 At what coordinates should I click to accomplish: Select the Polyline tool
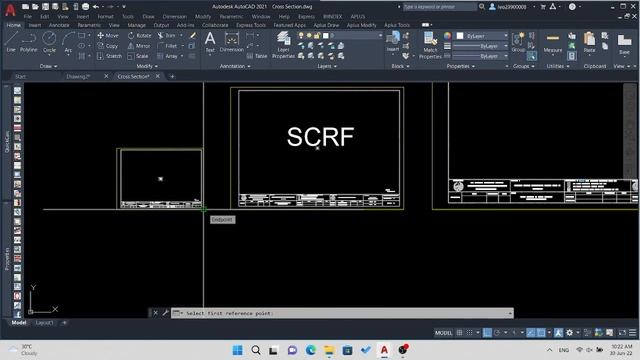pyautogui.click(x=29, y=42)
